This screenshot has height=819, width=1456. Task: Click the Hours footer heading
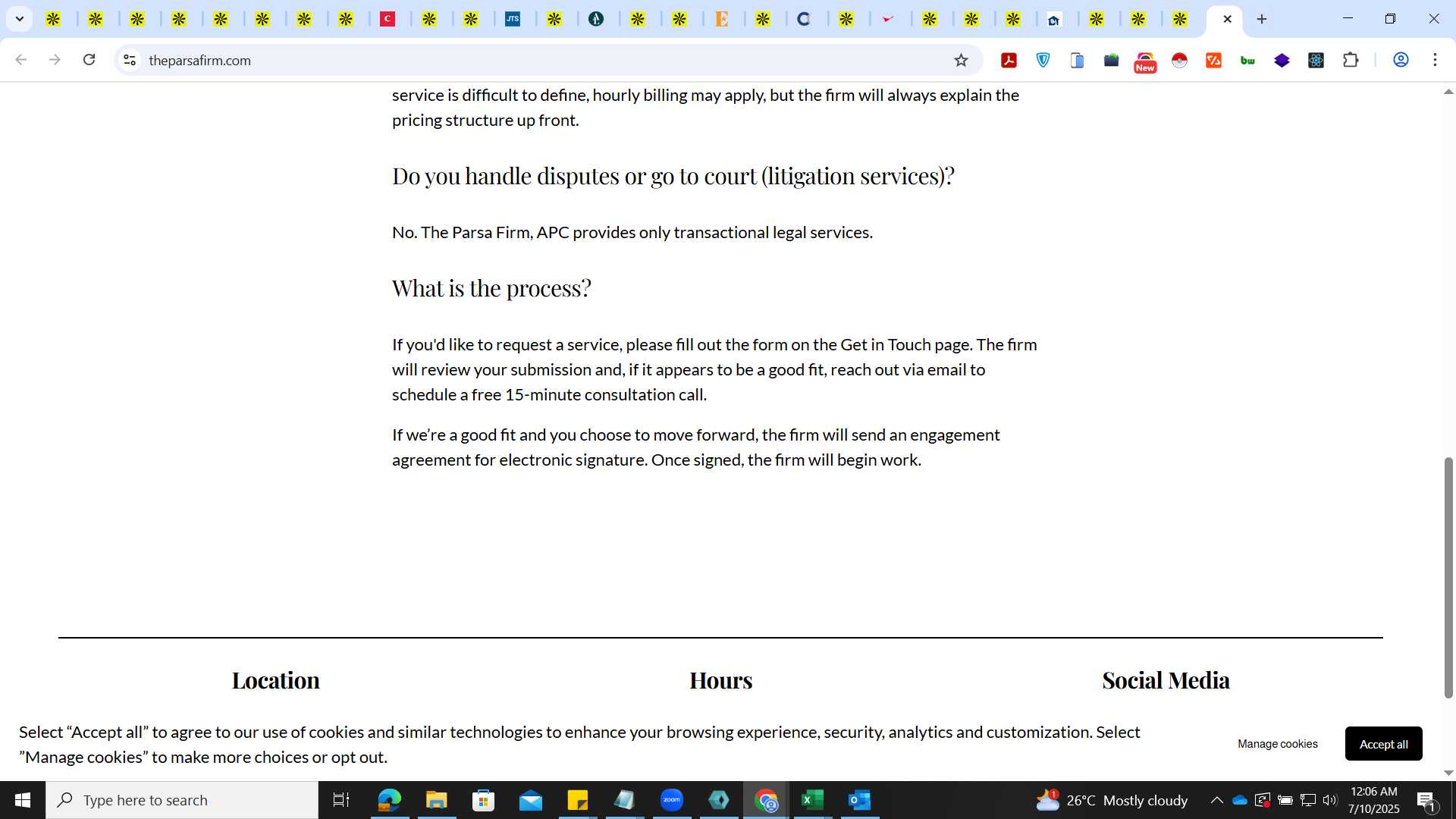[720, 680]
